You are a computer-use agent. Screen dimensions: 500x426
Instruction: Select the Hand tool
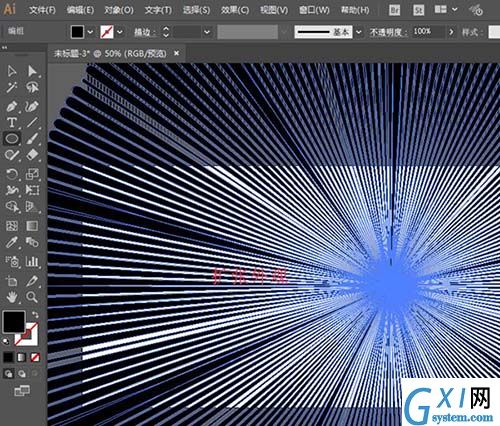coord(12,297)
